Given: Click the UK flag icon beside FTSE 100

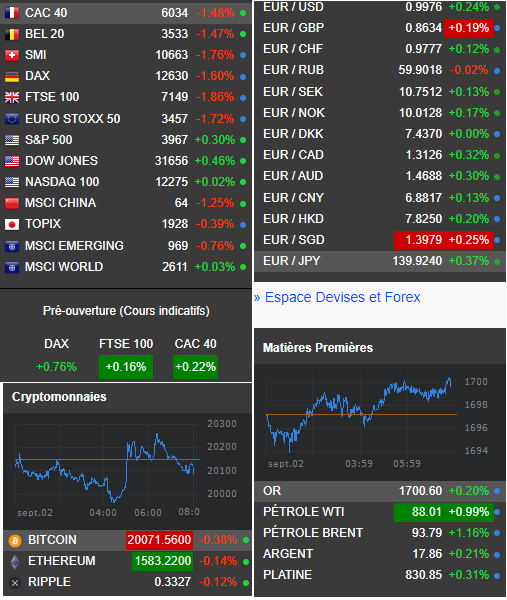Looking at the screenshot, I should (x=12, y=98).
